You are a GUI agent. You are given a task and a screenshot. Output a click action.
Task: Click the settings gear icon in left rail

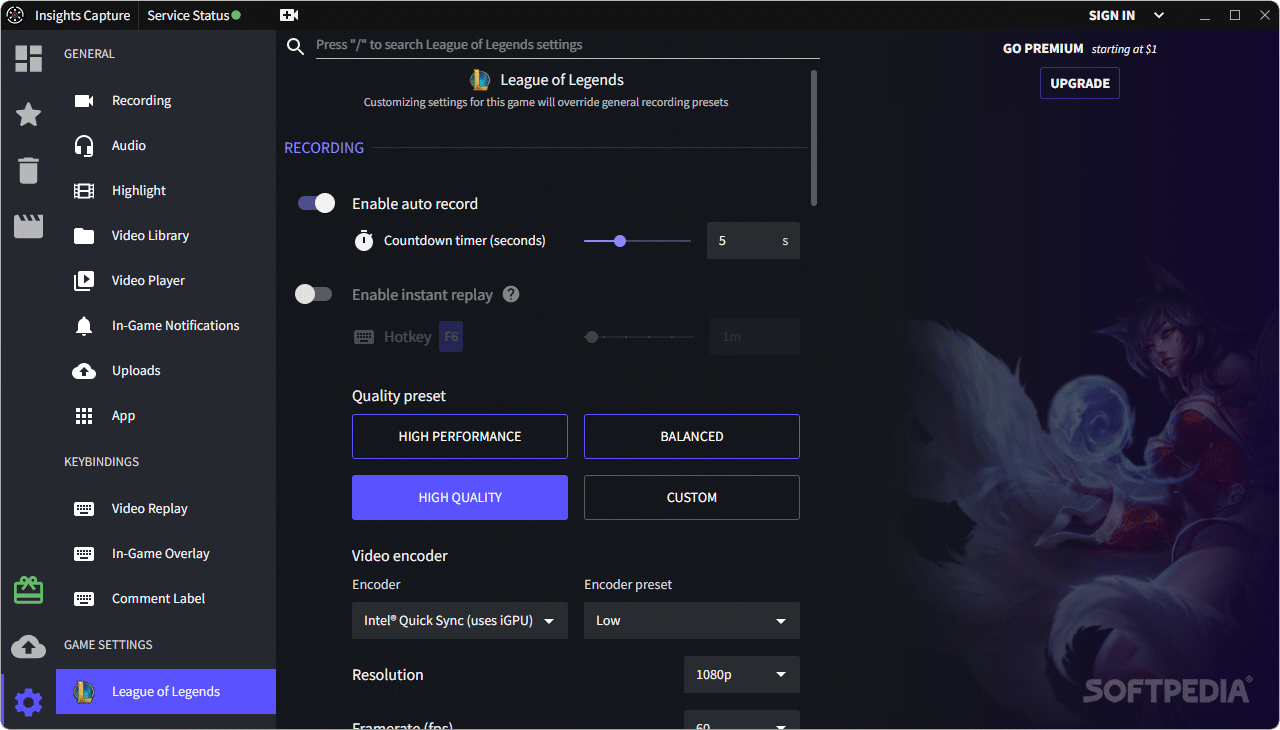click(x=28, y=702)
